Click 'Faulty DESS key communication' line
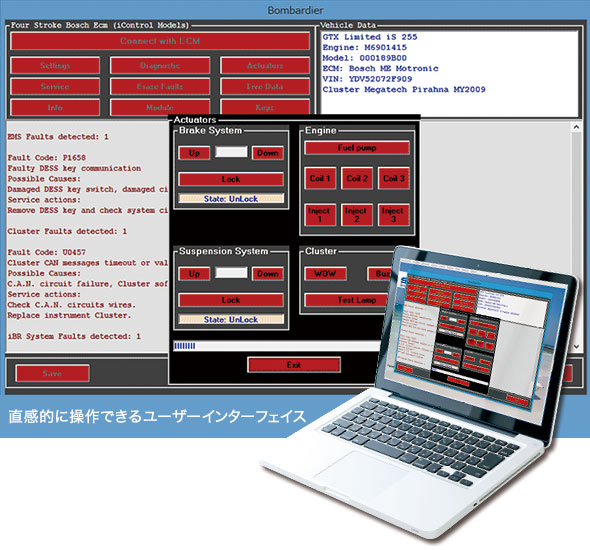Viewport: 590px width, 550px height. coord(75,168)
